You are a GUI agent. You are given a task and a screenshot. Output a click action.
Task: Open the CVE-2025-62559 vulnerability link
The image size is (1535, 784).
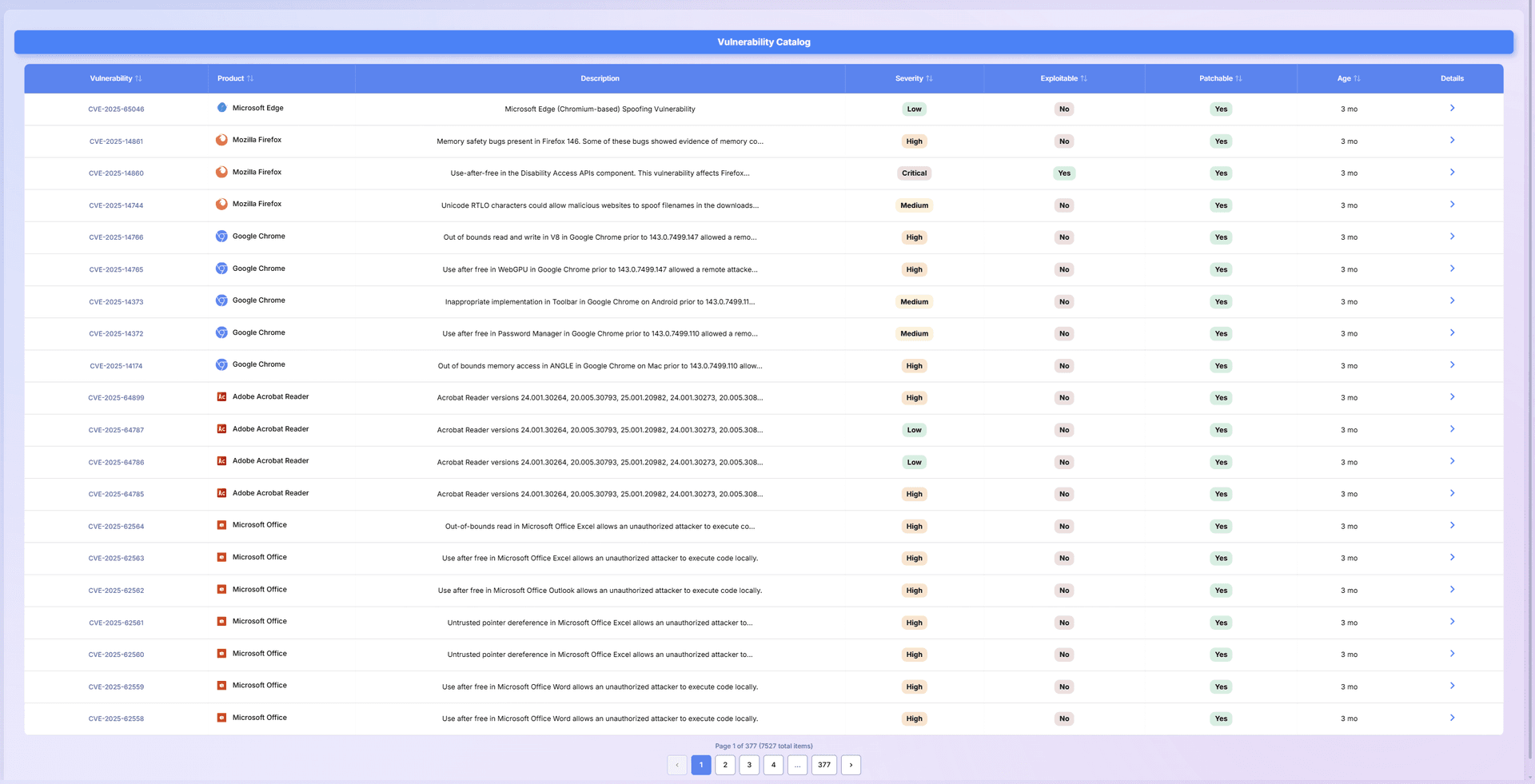116,687
